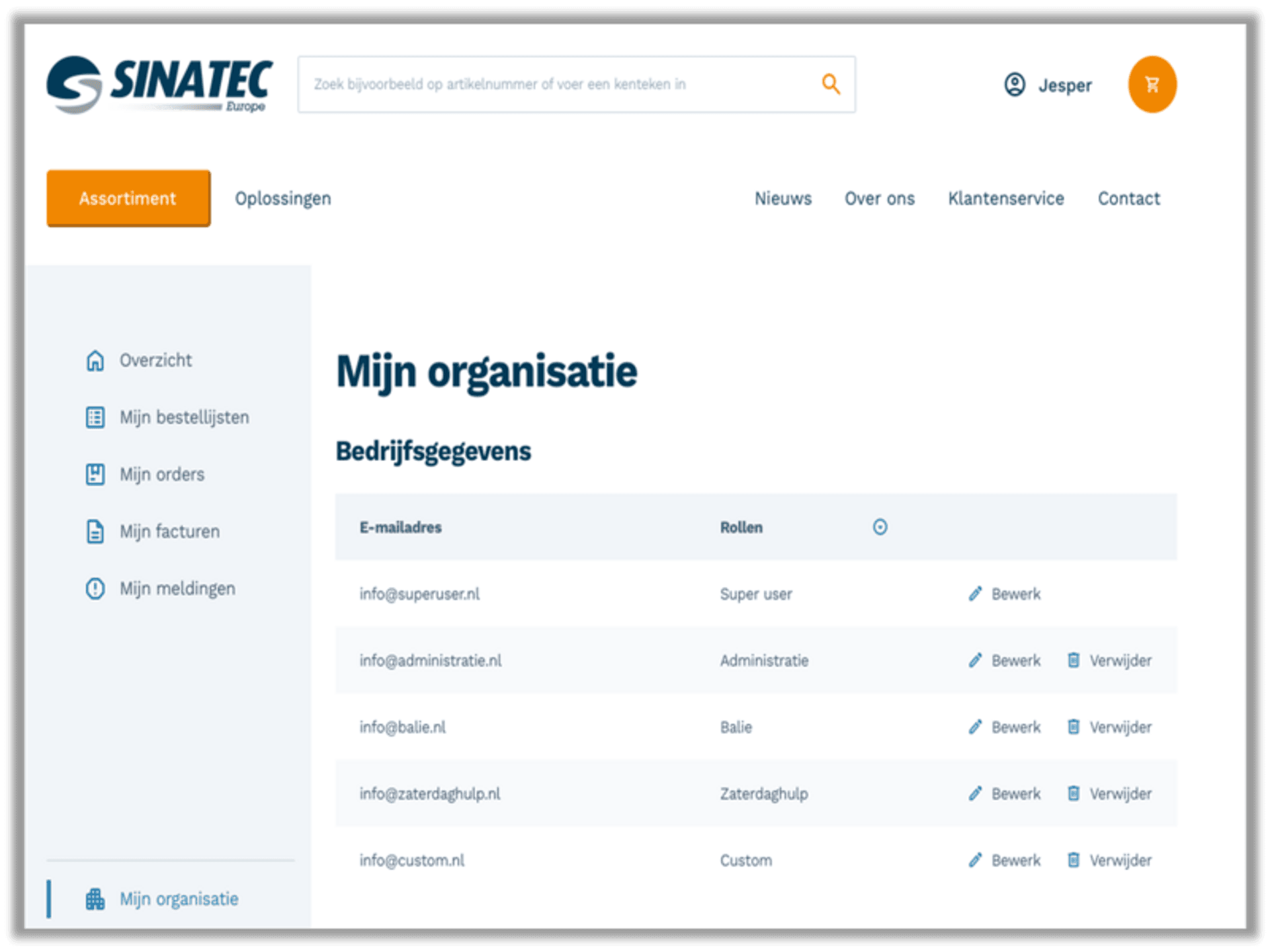This screenshot has height=952, width=1270.
Task: Click the circle info icon next to Rollen
Action: [x=880, y=527]
